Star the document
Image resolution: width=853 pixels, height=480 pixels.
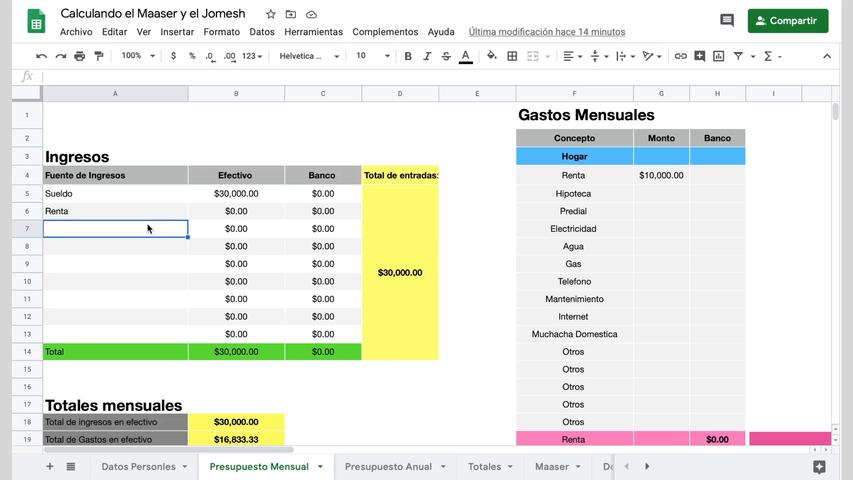[270, 14]
